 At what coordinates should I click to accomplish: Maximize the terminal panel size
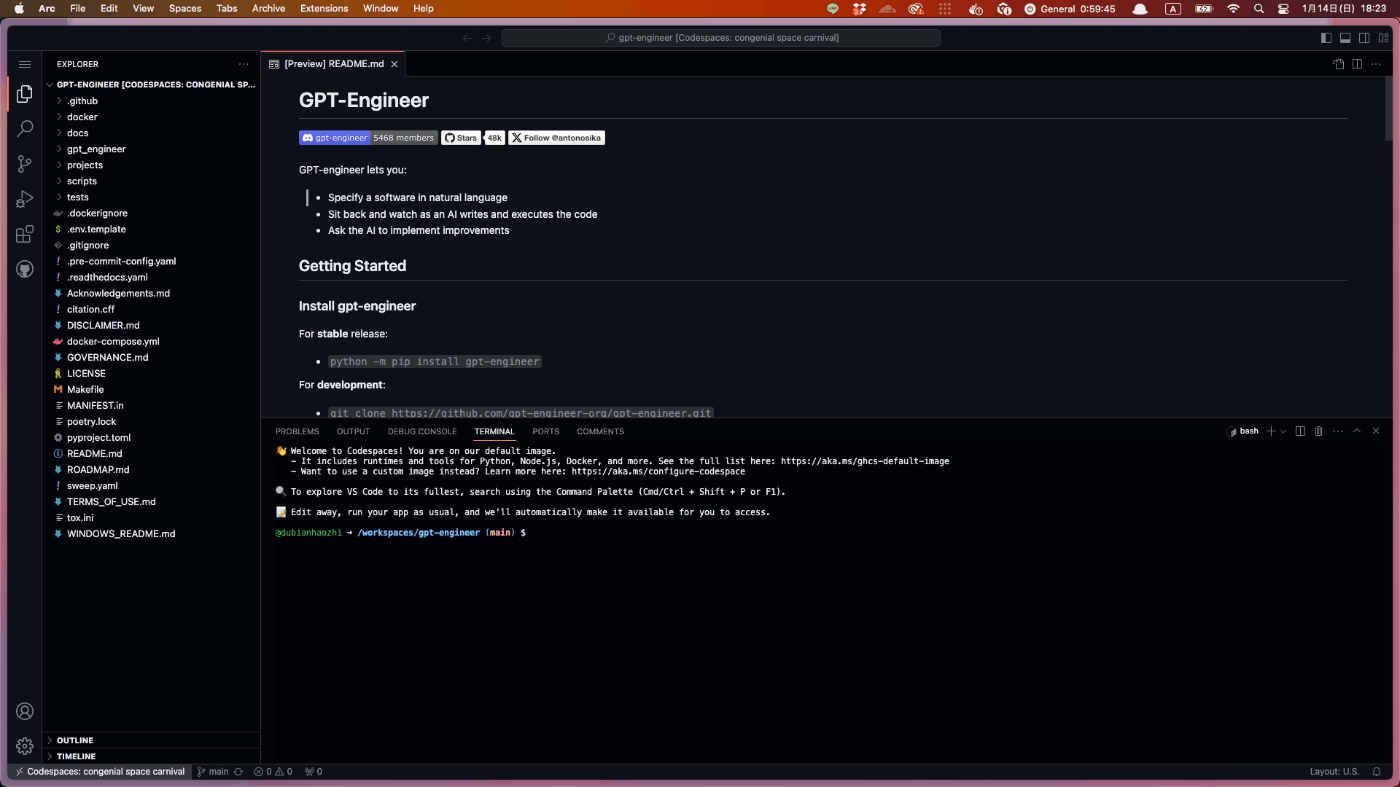click(1357, 431)
